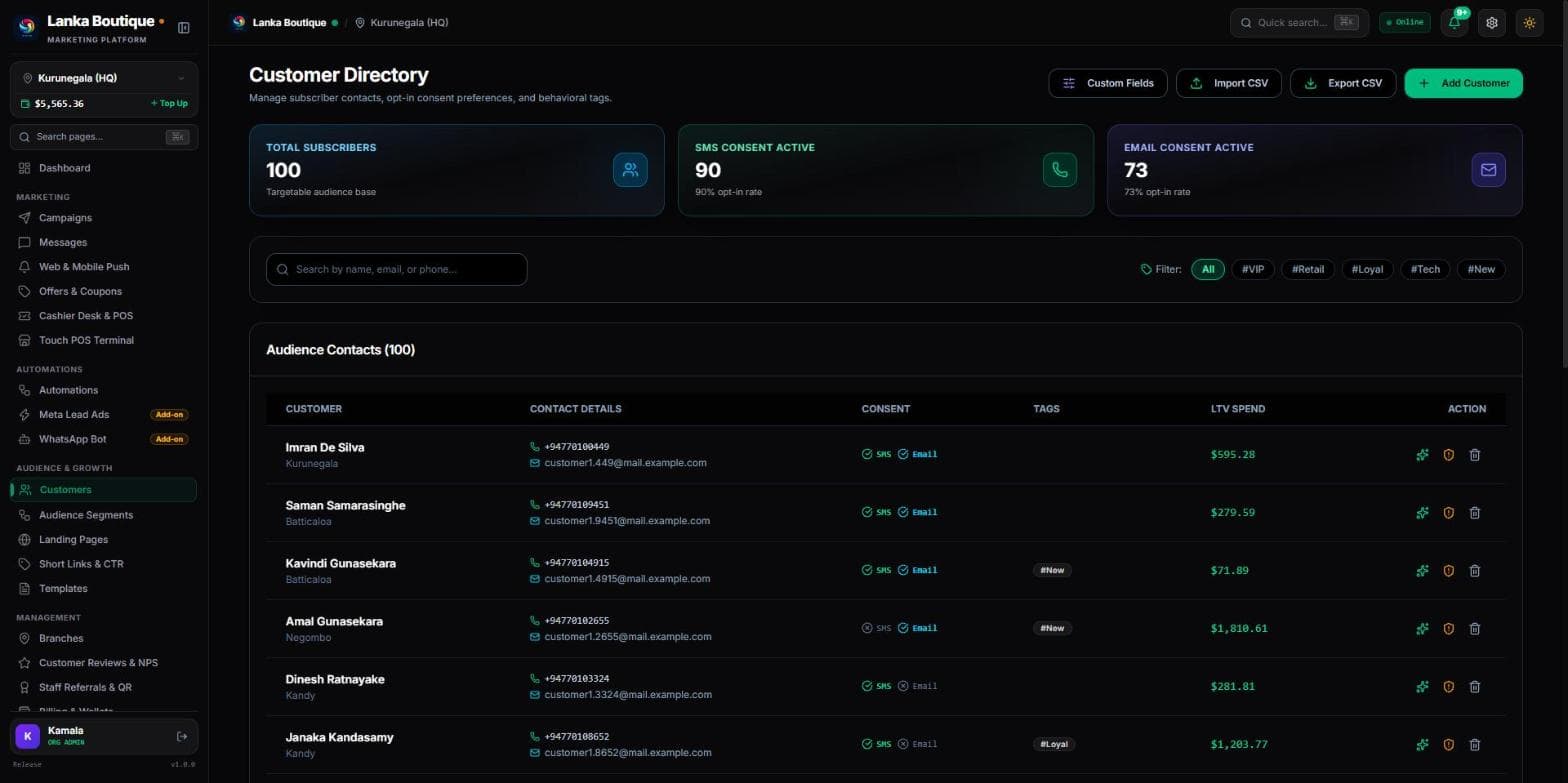Click Total Subscribers users icon
The image size is (1568, 783).
tap(630, 170)
